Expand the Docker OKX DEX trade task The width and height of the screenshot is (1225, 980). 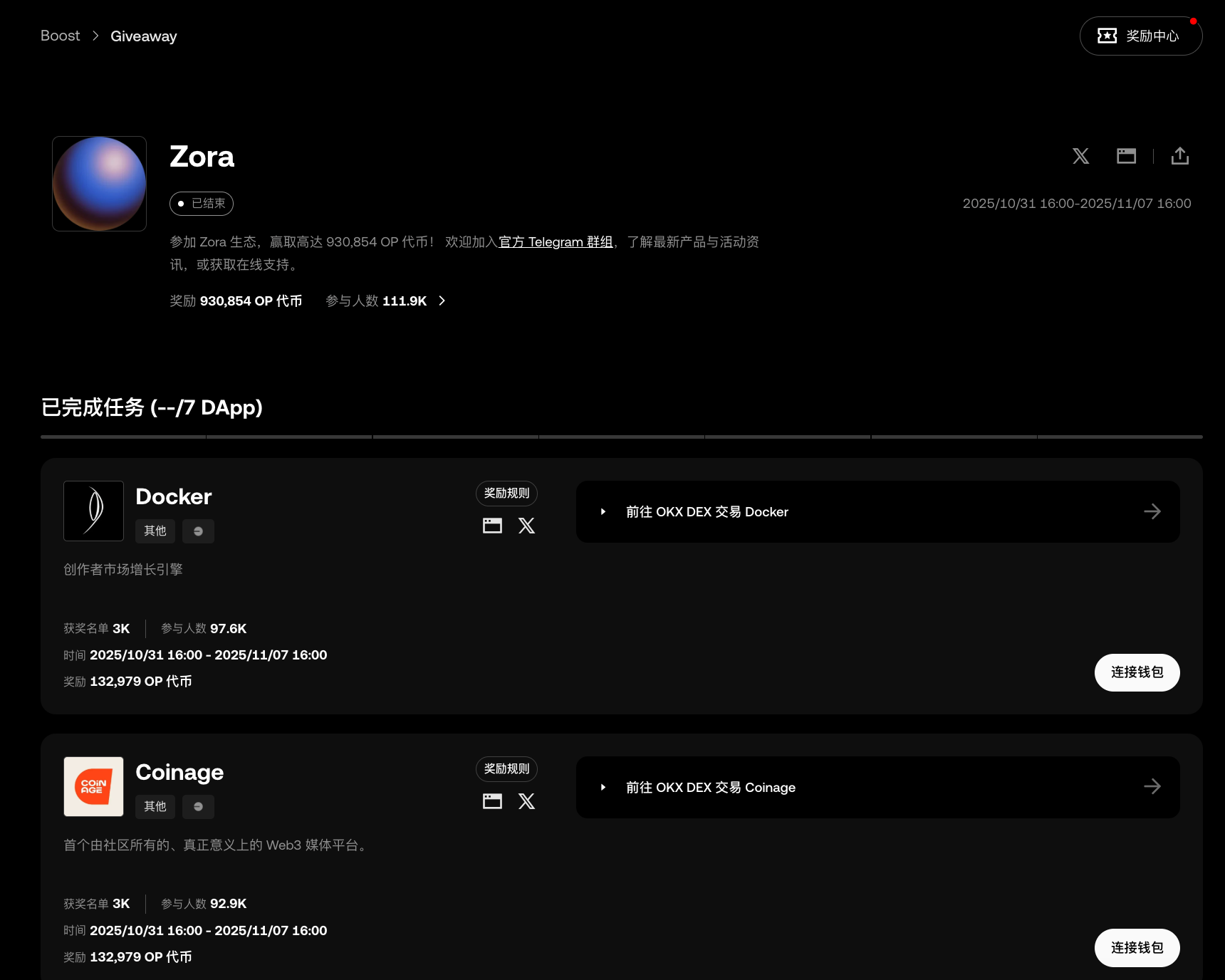[x=603, y=511]
